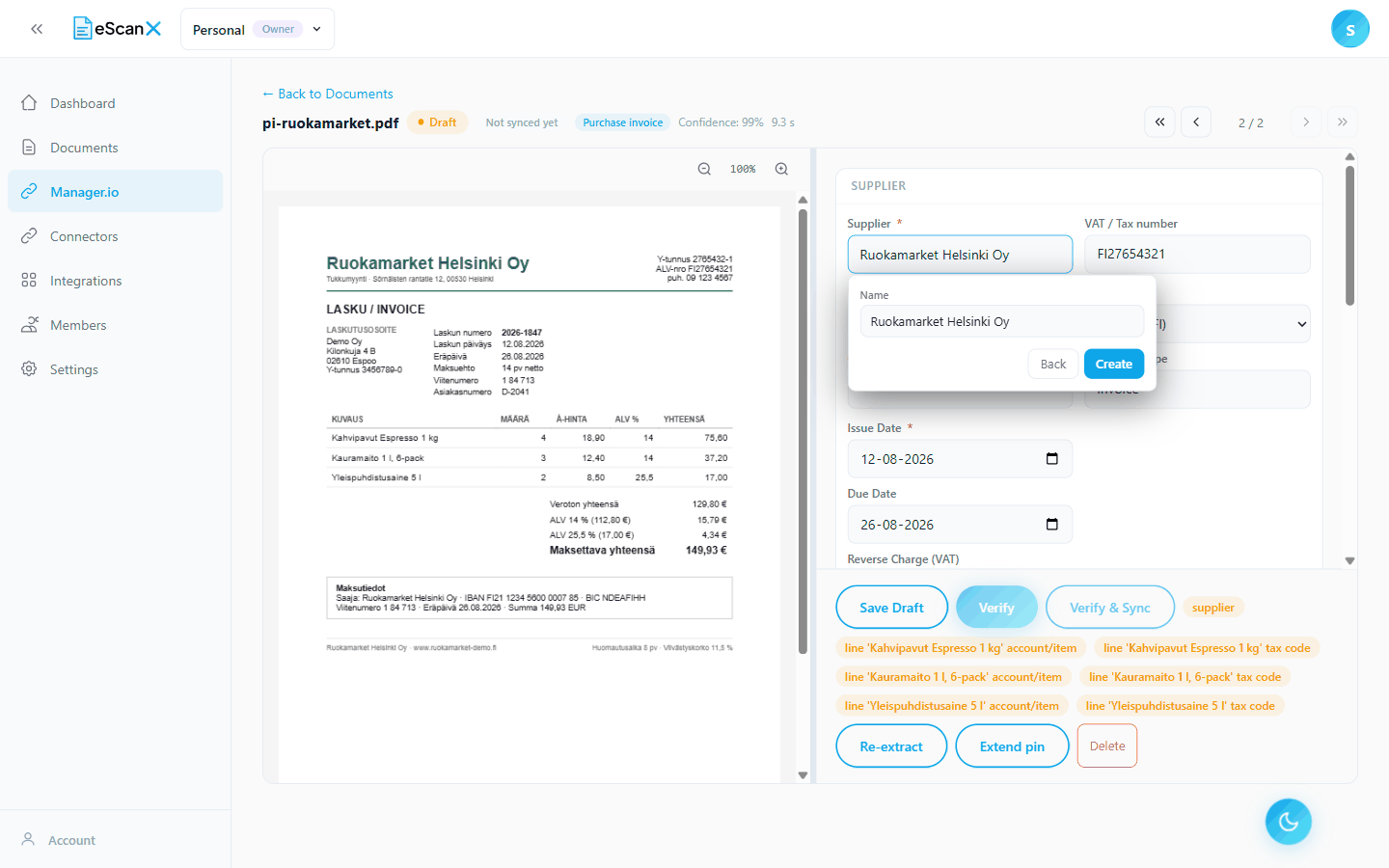
Task: Open the Documents page
Action: tap(116, 148)
